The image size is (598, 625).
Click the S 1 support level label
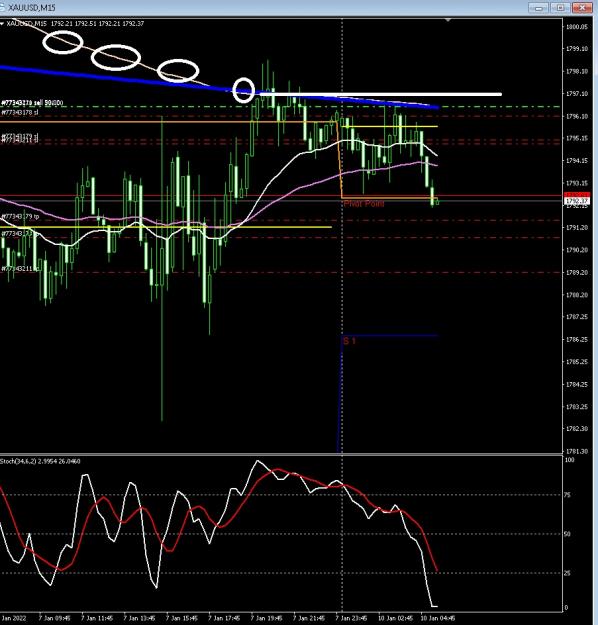click(349, 341)
